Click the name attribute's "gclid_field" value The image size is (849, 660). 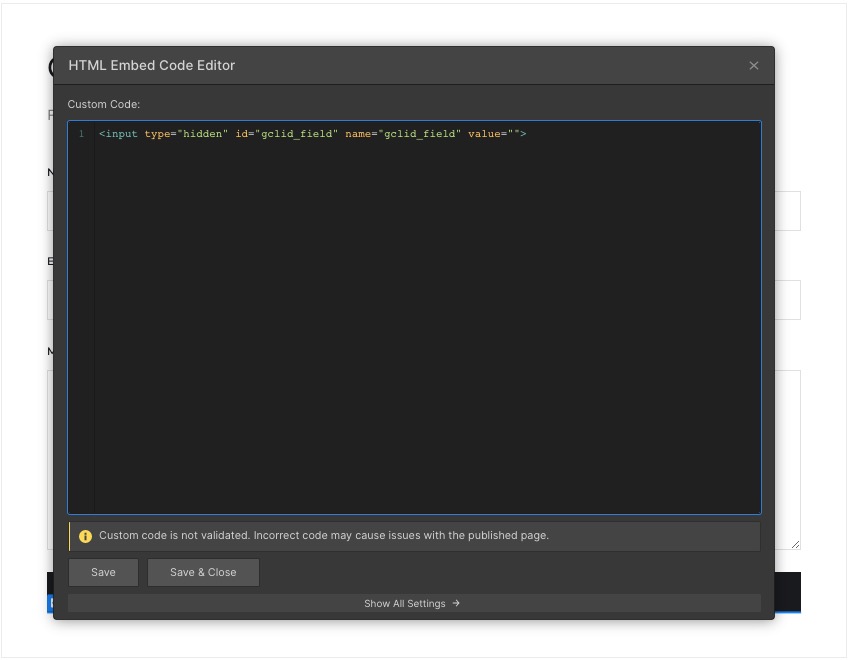[x=420, y=134]
